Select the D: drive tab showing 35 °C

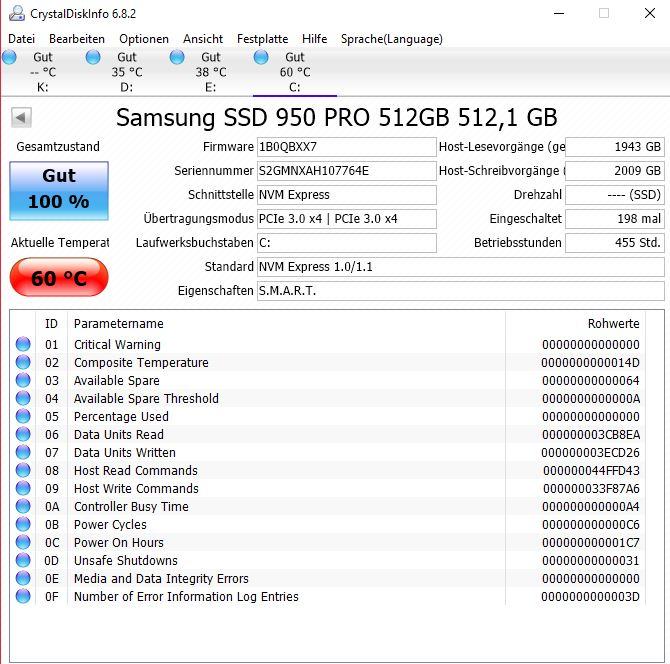[x=126, y=72]
